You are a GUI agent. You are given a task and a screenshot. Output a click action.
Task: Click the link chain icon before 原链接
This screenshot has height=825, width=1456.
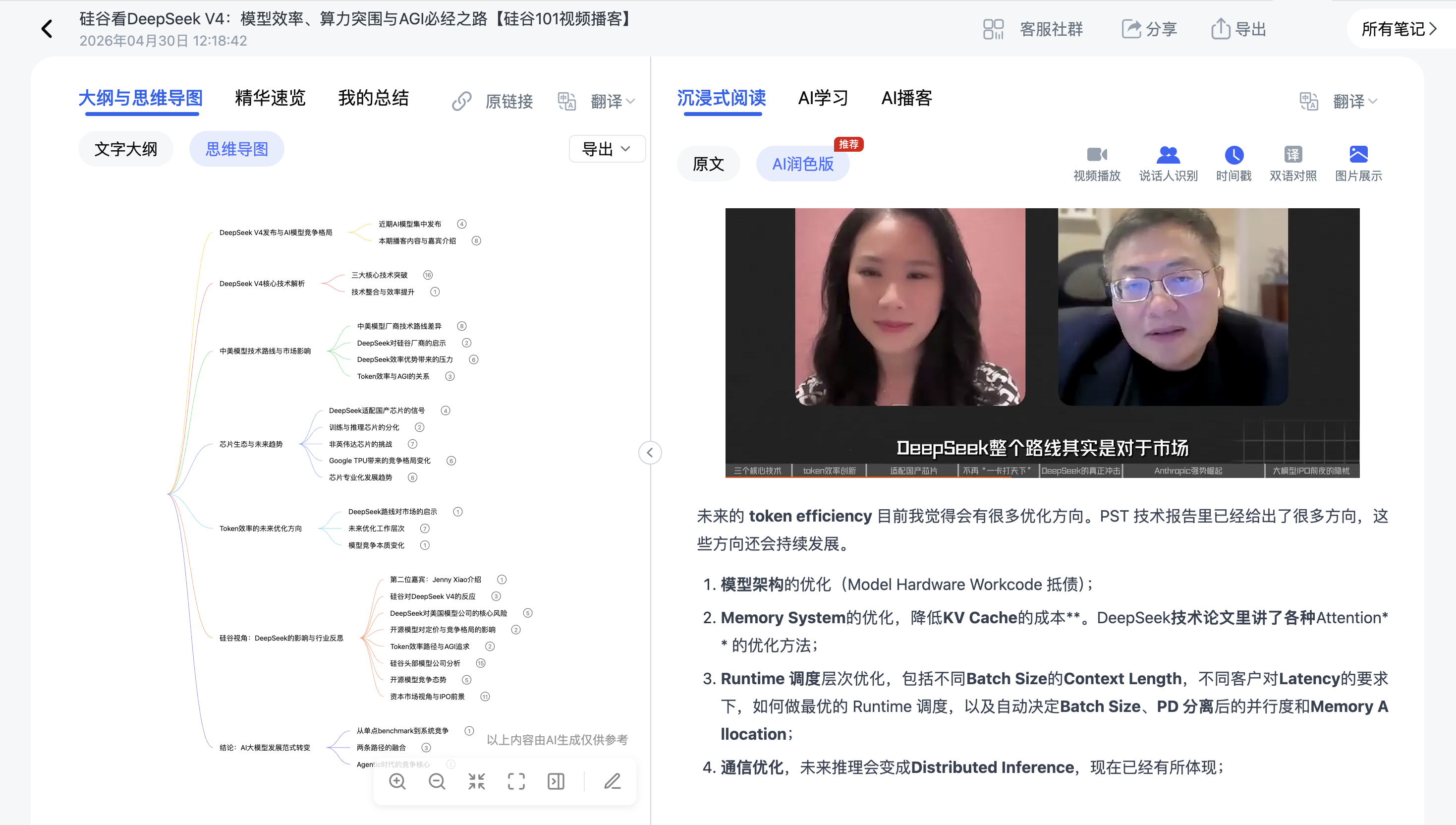coord(461,102)
